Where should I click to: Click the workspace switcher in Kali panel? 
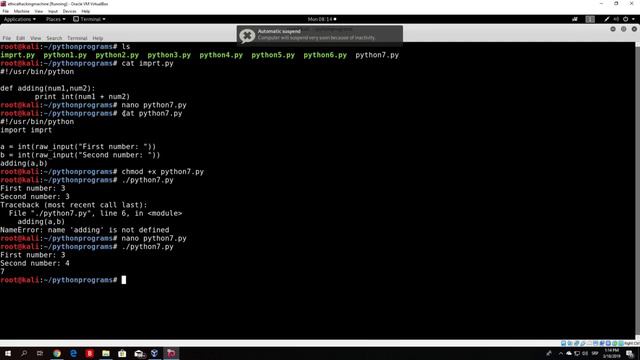click(x=590, y=19)
